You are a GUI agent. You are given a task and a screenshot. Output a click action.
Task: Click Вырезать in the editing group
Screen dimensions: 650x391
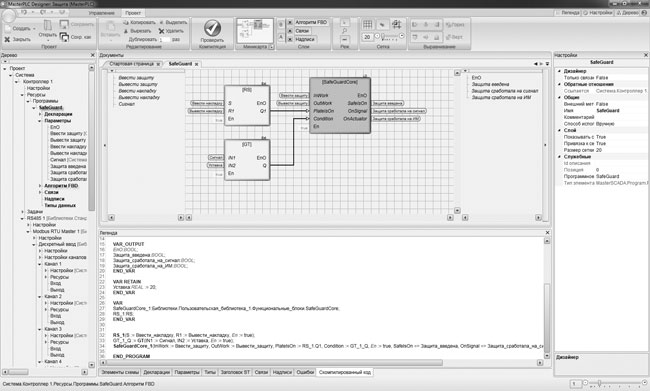pos(138,31)
